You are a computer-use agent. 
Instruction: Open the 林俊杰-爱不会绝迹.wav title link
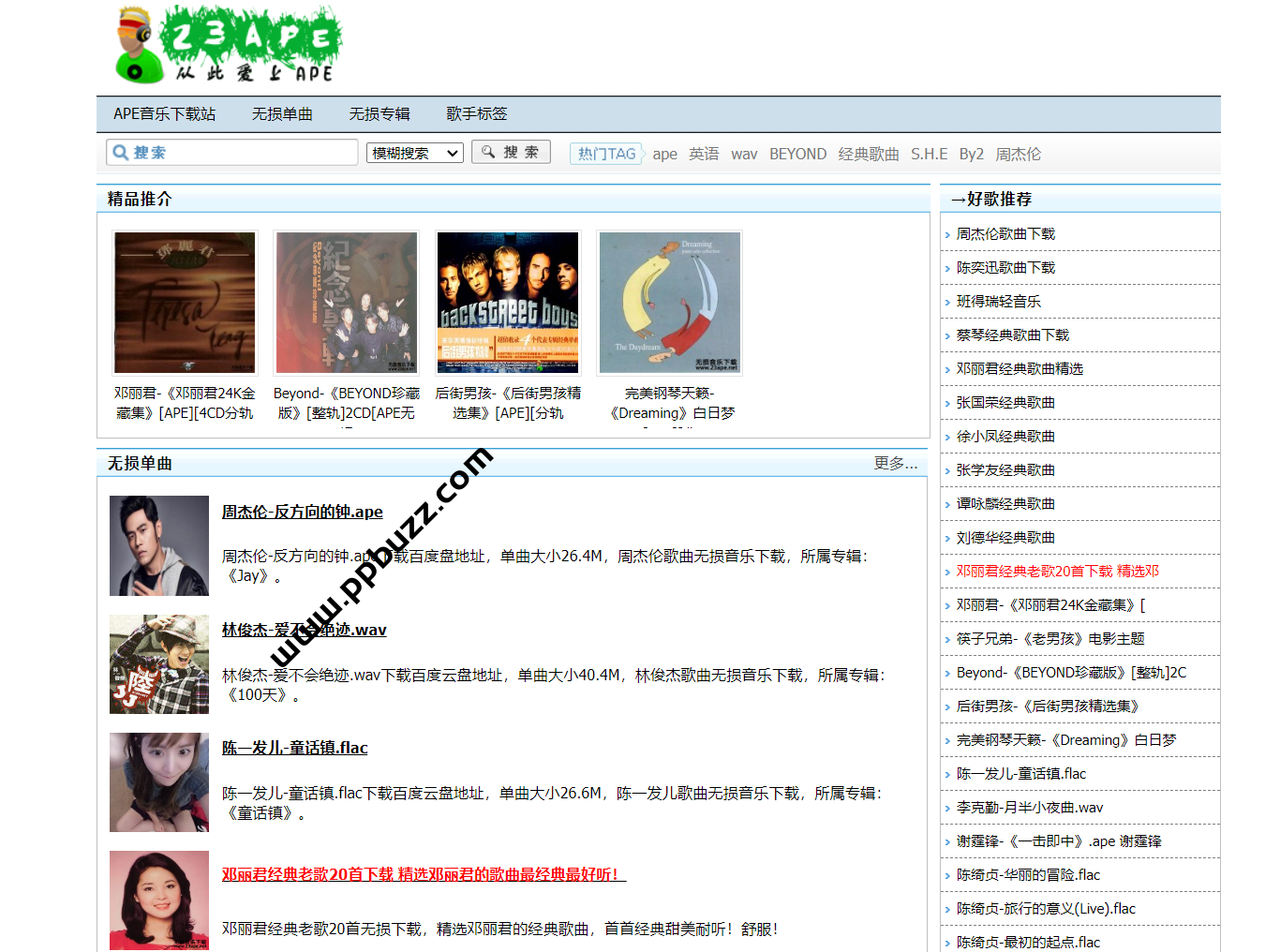click(x=305, y=630)
